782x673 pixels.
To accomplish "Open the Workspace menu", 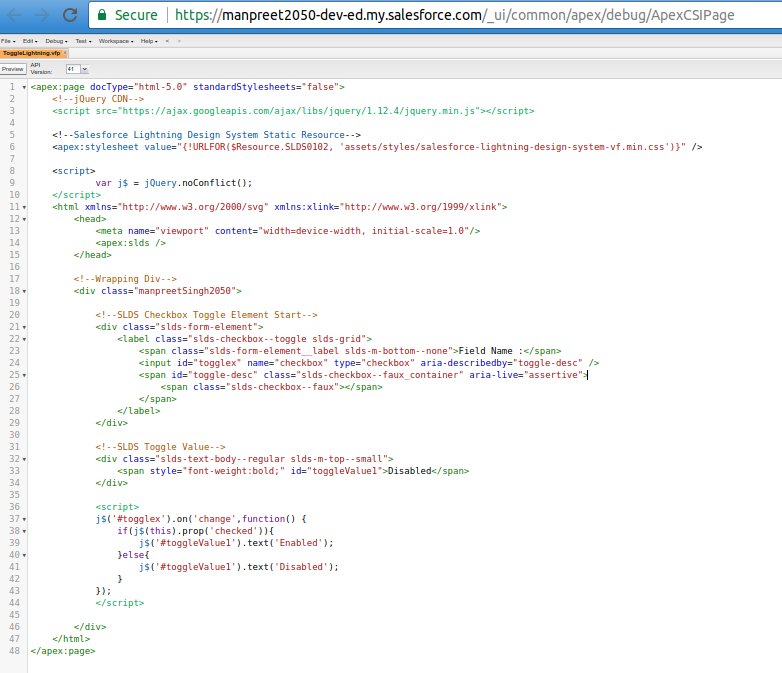I will tap(116, 41).
